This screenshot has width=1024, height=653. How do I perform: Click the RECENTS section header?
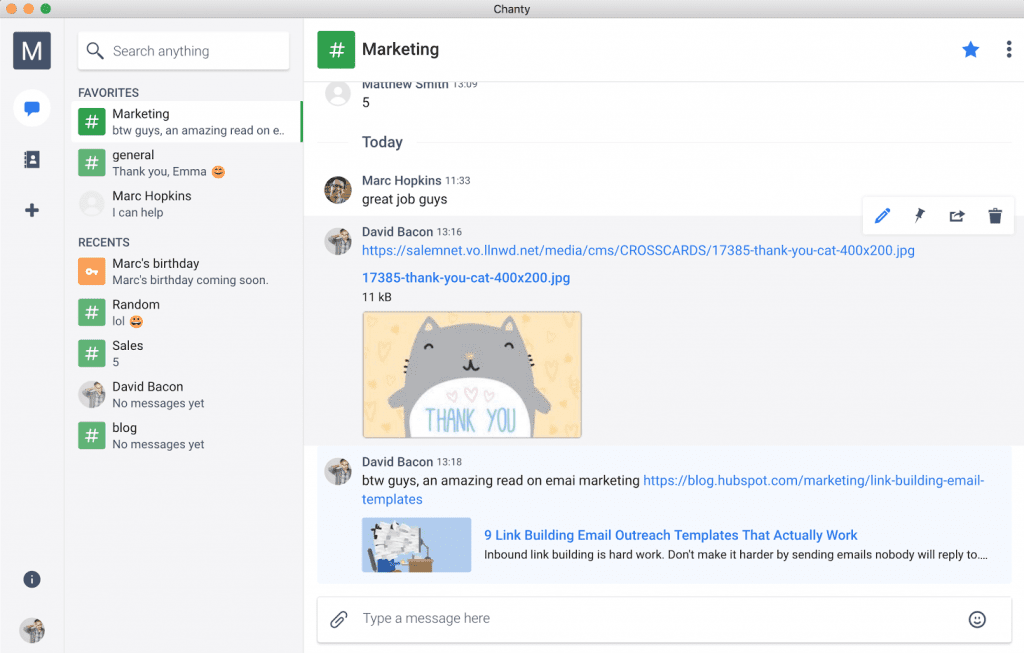click(x=104, y=242)
